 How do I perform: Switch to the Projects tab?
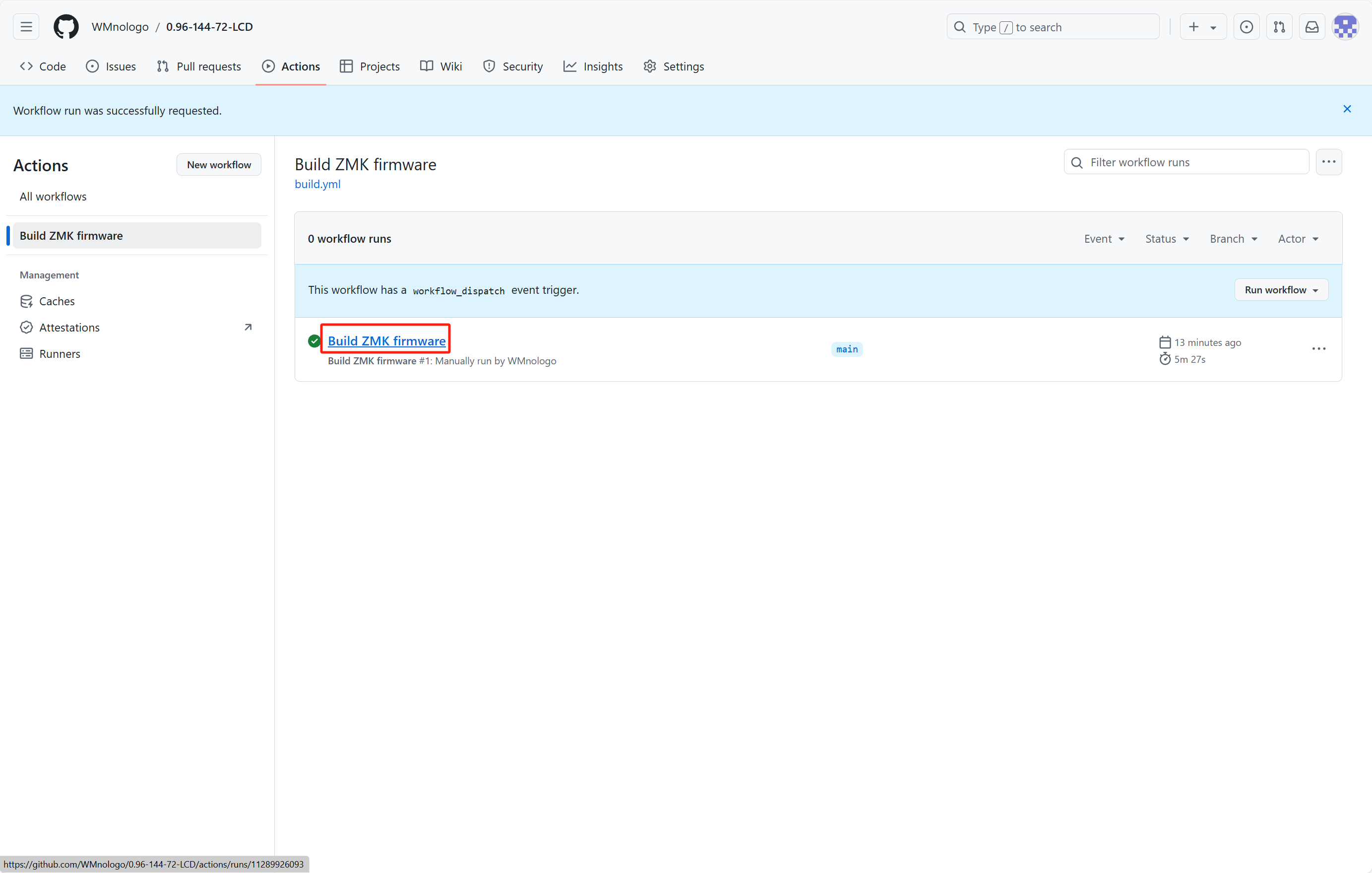[x=370, y=66]
